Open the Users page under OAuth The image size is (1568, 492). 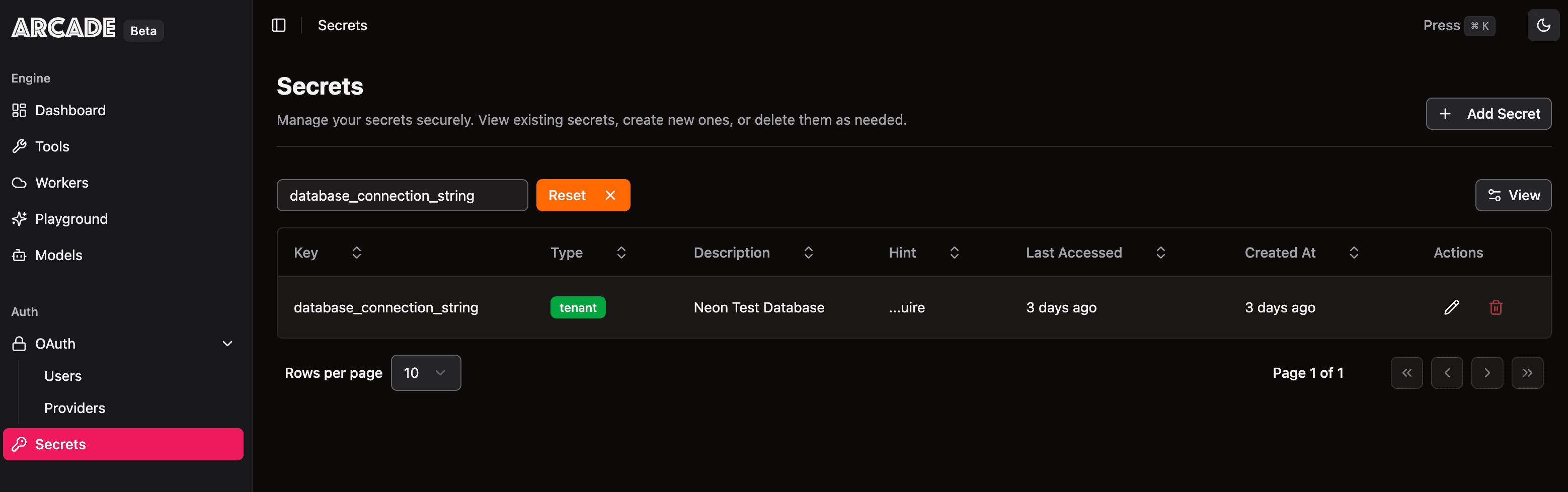click(63, 376)
